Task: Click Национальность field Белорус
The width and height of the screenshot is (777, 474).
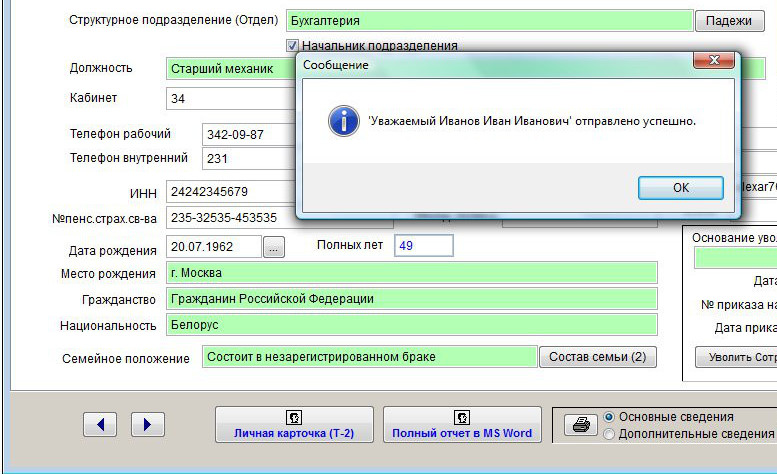Action: pos(412,325)
